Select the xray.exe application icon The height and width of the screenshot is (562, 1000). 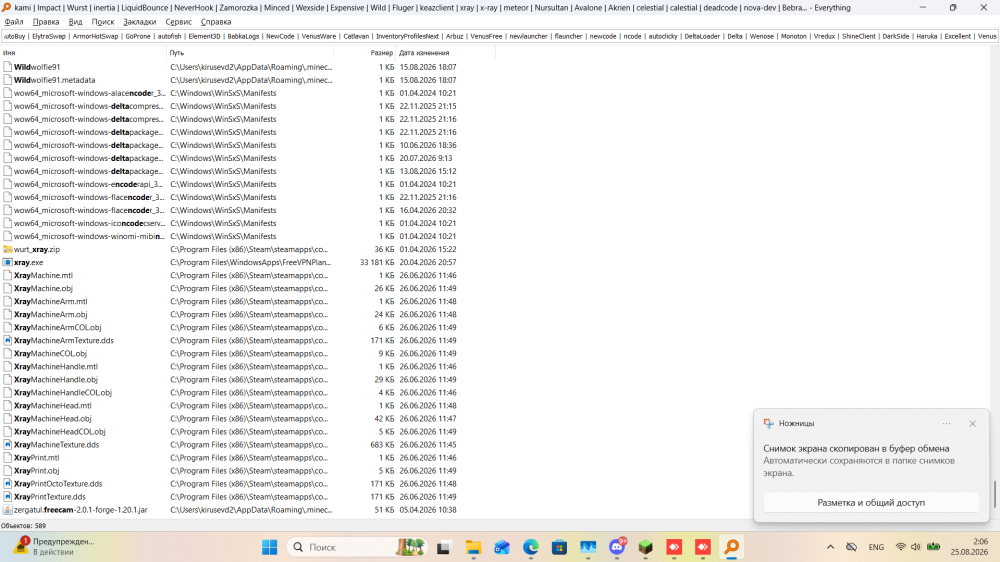[8, 262]
